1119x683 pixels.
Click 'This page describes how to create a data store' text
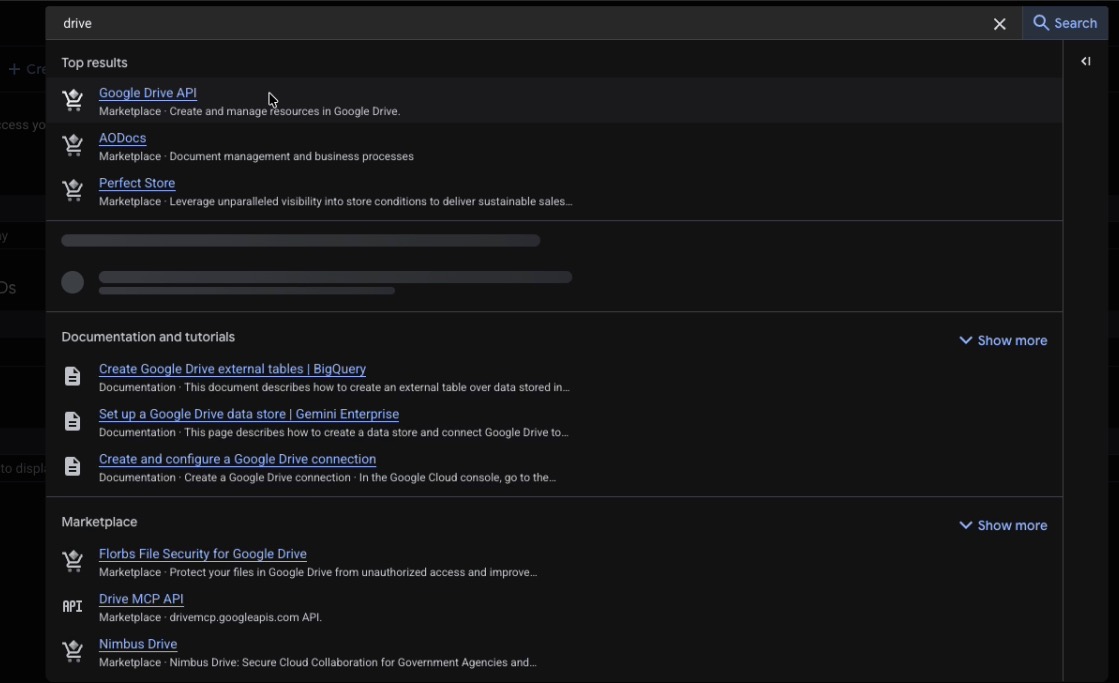[x=376, y=432]
